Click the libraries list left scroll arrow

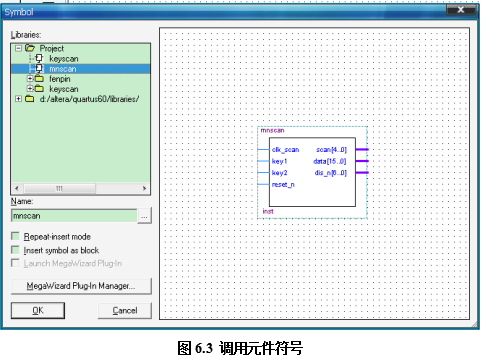point(17,188)
